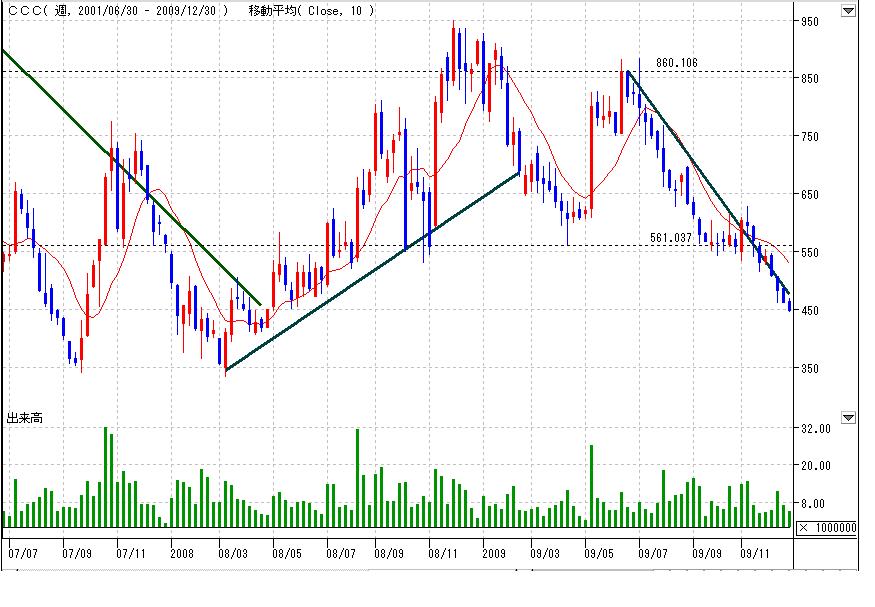Open the volume panel dropdown arrow
The height and width of the screenshot is (607, 875).
click(848, 417)
